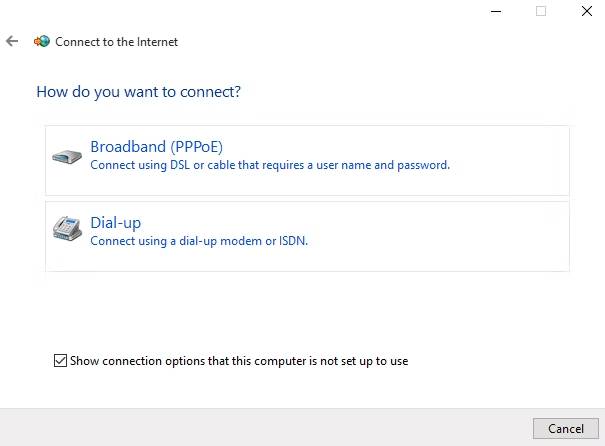This screenshot has width=605, height=446.
Task: Uncheck Show connection options checkbox
Action: [60, 360]
